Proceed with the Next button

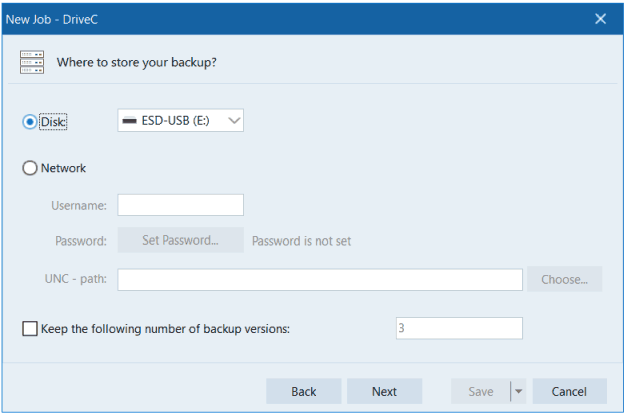pos(384,391)
